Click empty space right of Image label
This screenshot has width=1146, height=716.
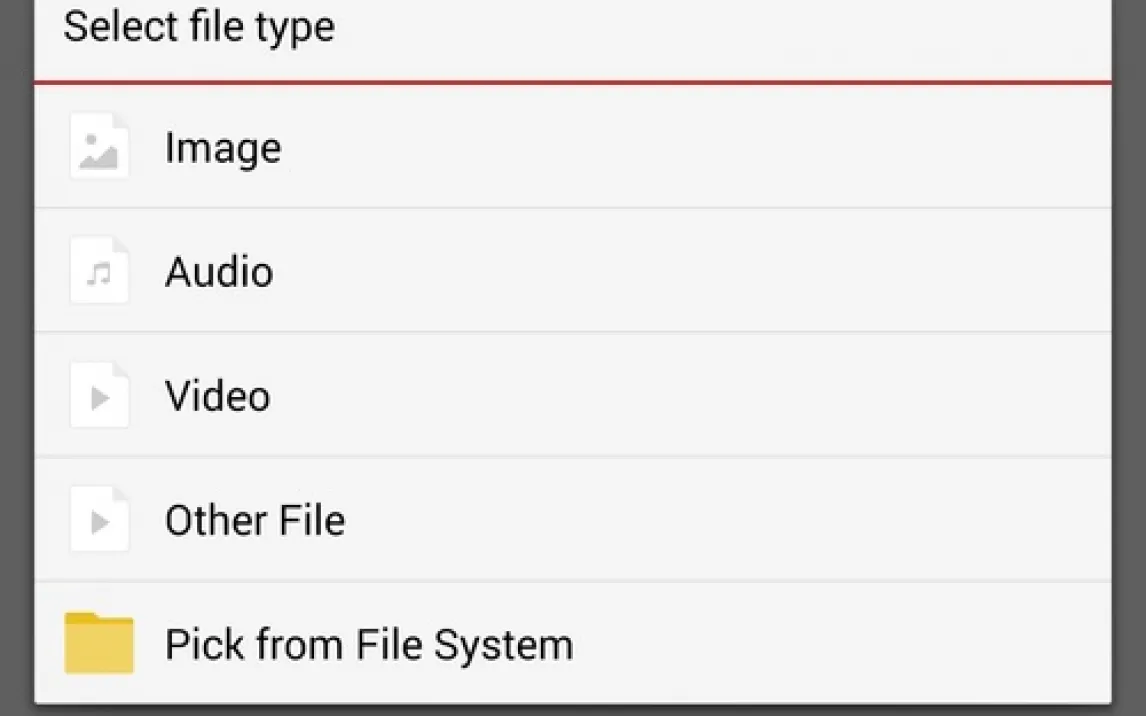(700, 148)
